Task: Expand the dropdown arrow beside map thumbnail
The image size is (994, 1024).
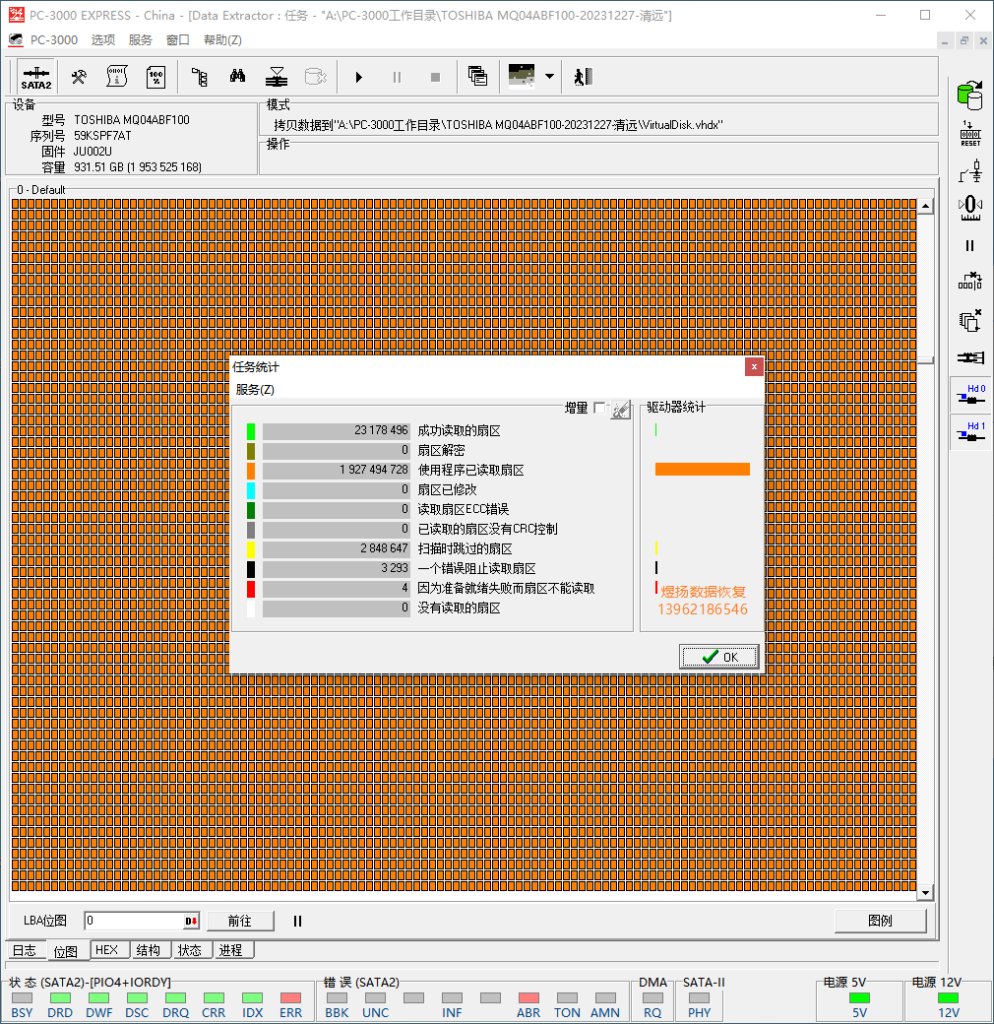Action: pyautogui.click(x=549, y=77)
